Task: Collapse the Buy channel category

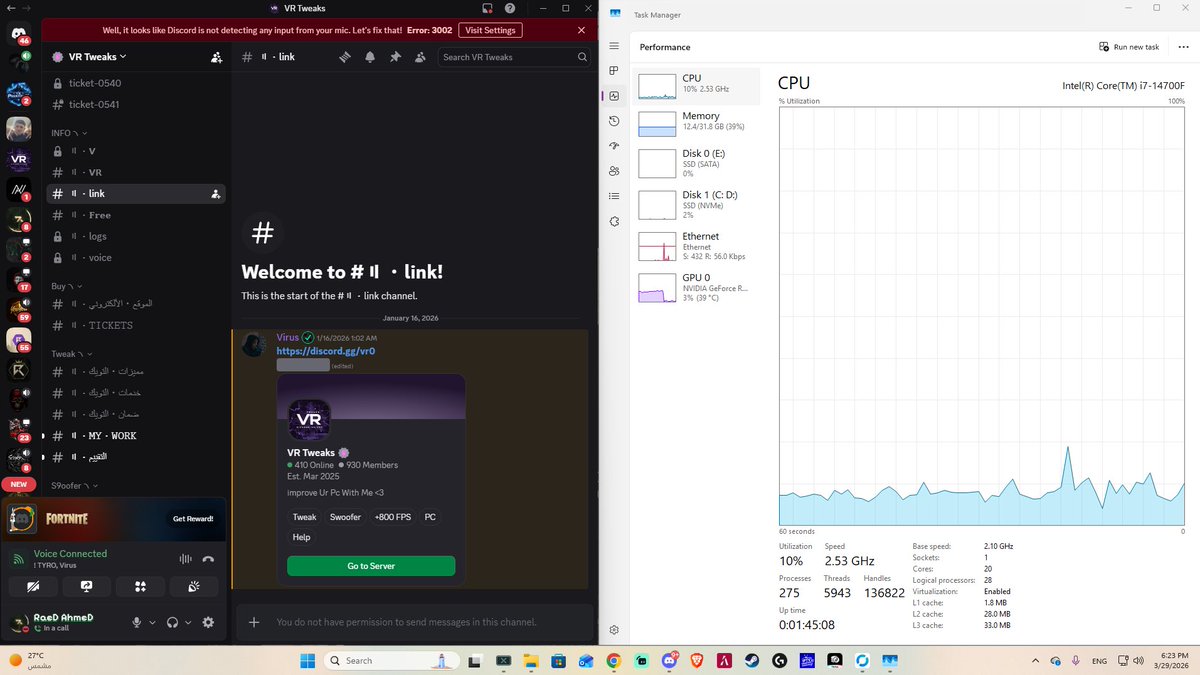Action: 66,286
